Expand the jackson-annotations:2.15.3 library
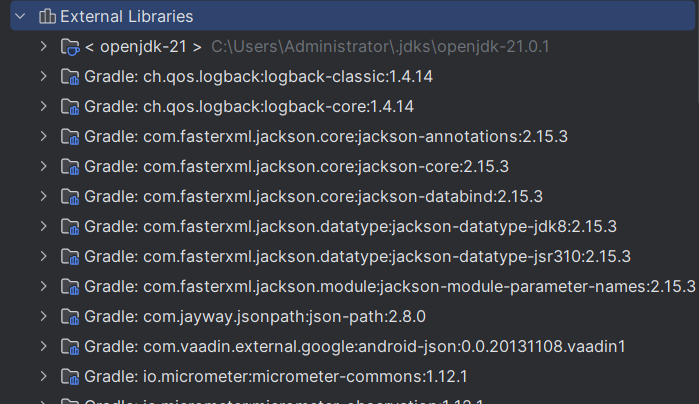Viewport: 699px width, 404px height. point(43,136)
